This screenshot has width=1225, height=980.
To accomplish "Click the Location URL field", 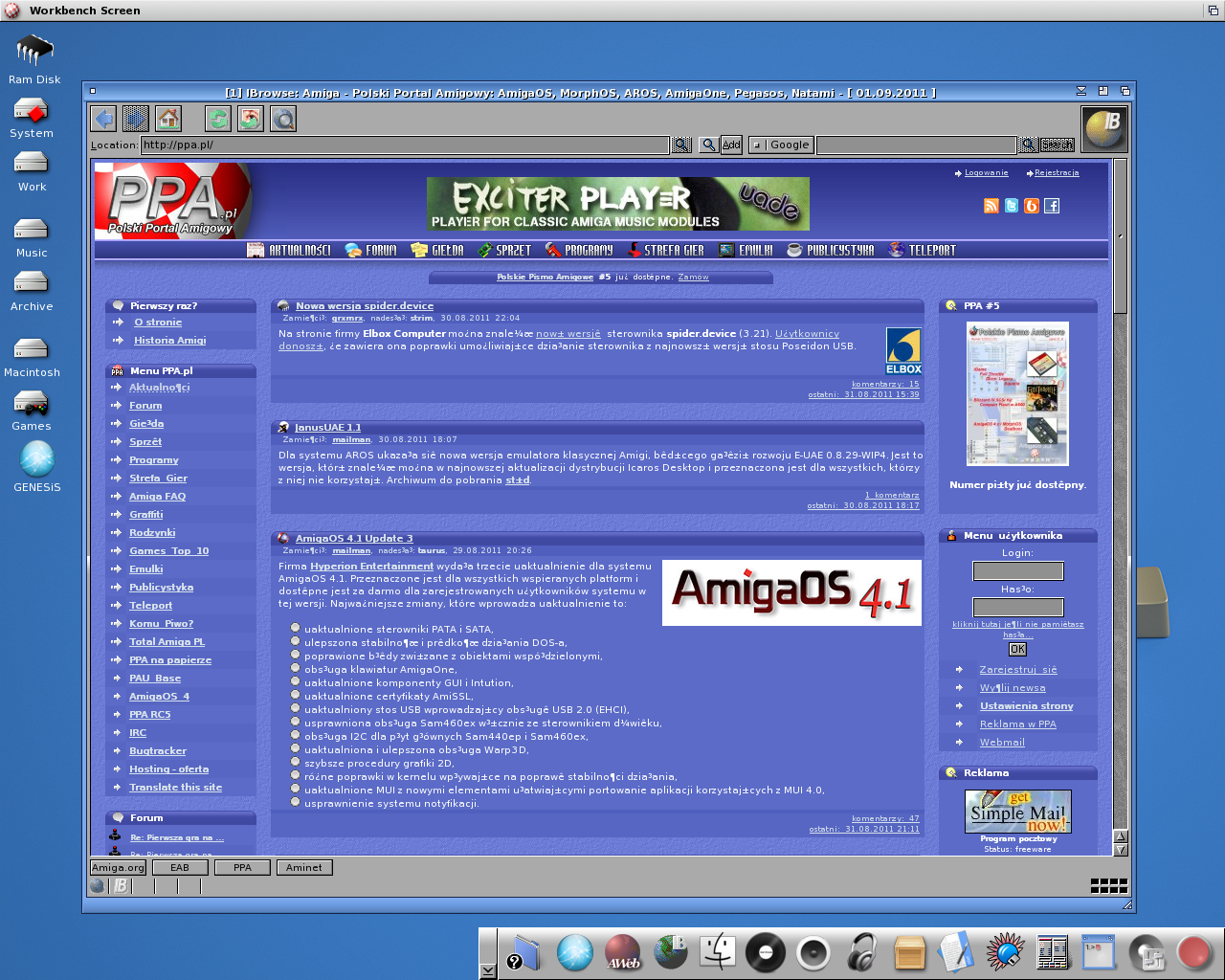I will pyautogui.click(x=405, y=145).
